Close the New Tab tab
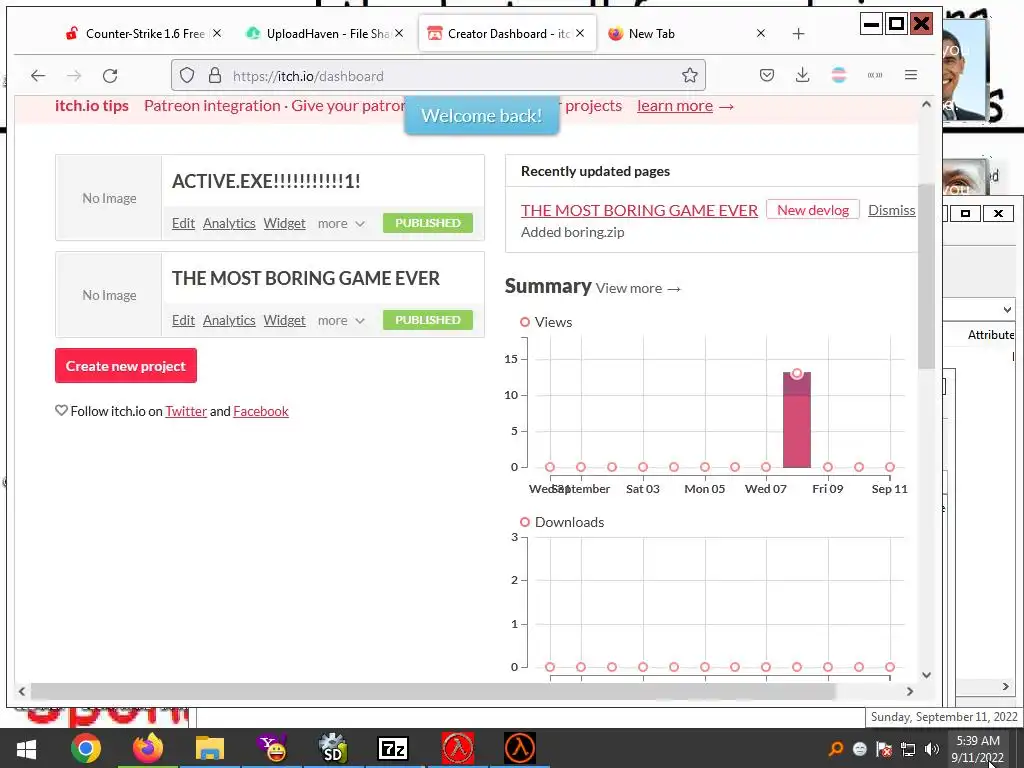Viewport: 1024px width, 768px height. 761,33
